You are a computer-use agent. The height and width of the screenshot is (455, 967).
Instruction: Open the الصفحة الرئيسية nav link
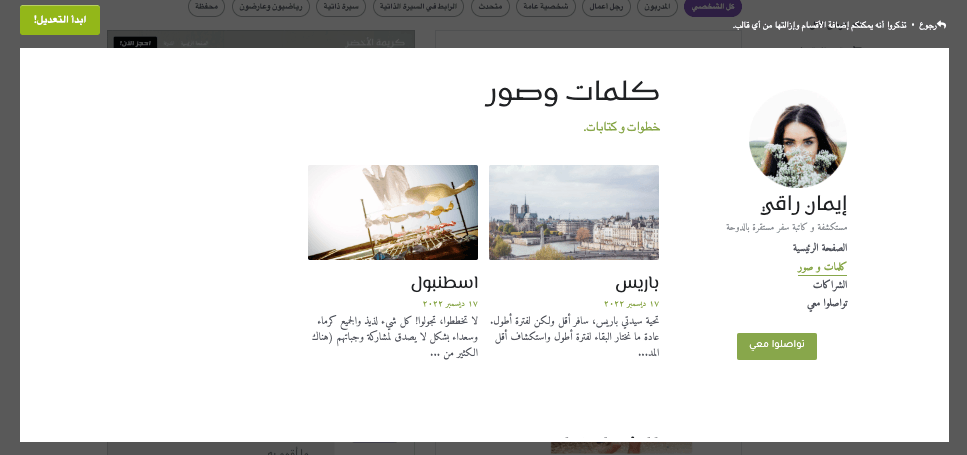pyautogui.click(x=820, y=248)
